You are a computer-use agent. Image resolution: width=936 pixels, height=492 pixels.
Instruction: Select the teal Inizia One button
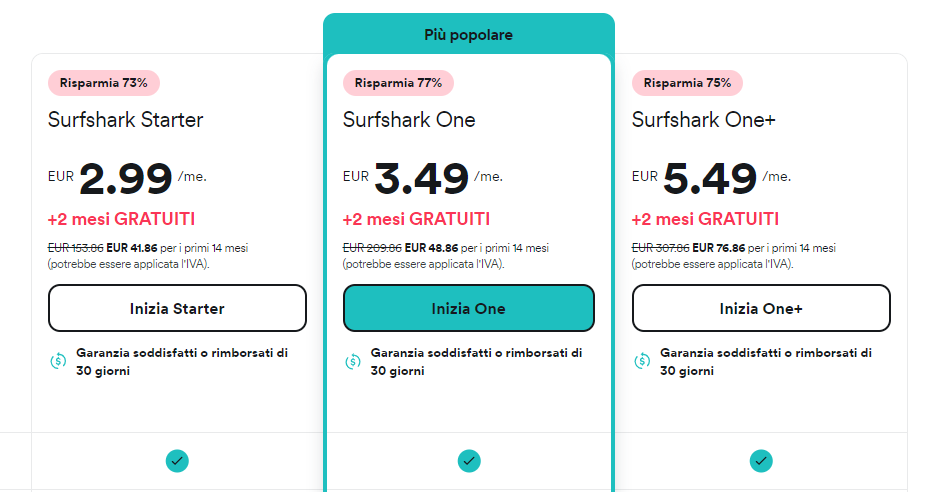[469, 308]
